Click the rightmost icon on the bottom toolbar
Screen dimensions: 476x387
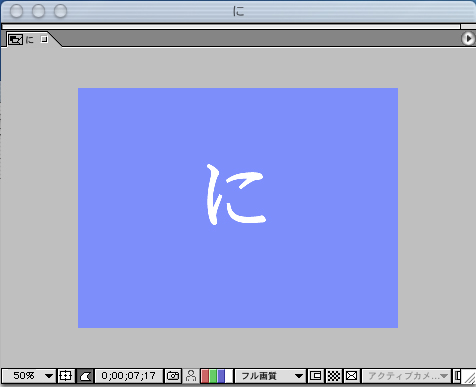pos(457,376)
